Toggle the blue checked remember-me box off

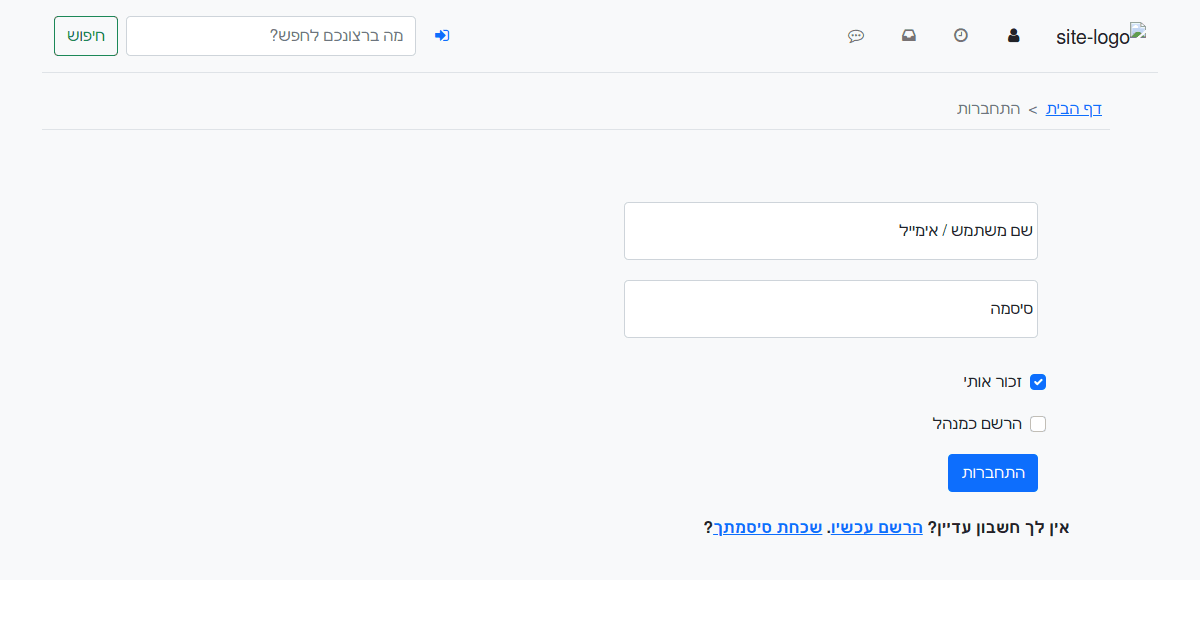click(x=1038, y=381)
